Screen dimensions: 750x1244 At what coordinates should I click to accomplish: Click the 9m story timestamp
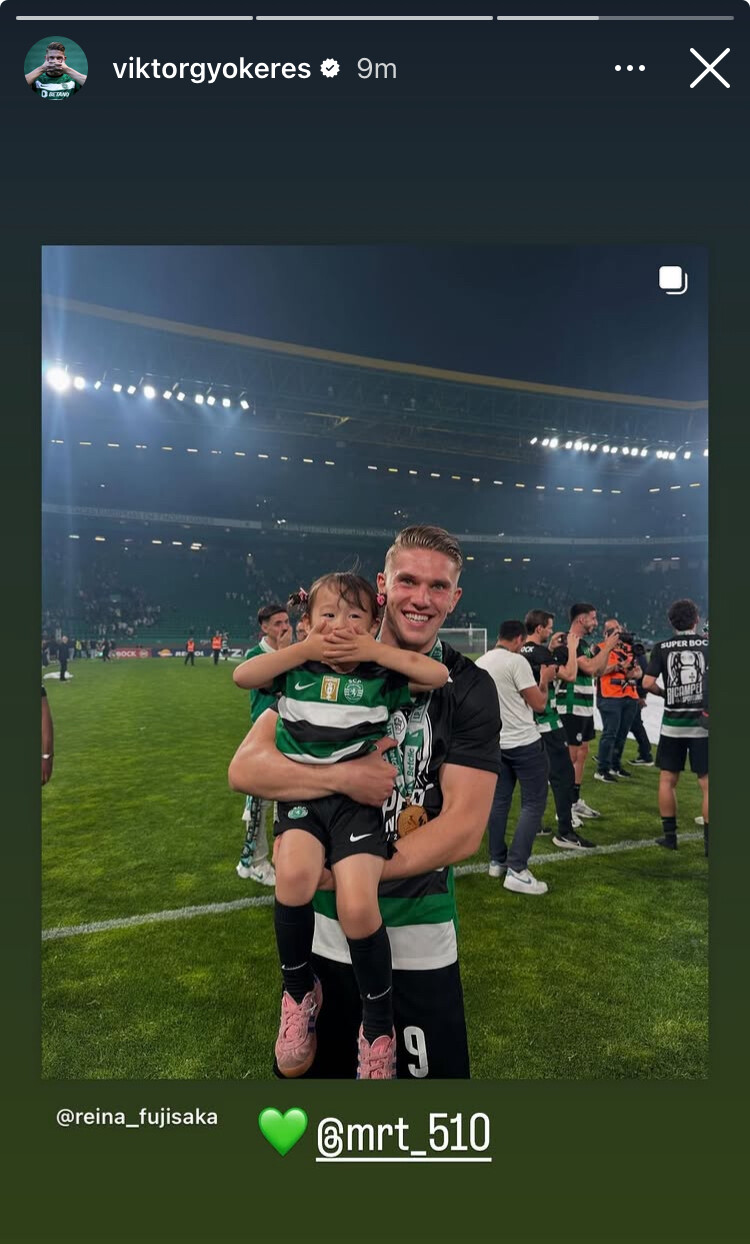(377, 68)
